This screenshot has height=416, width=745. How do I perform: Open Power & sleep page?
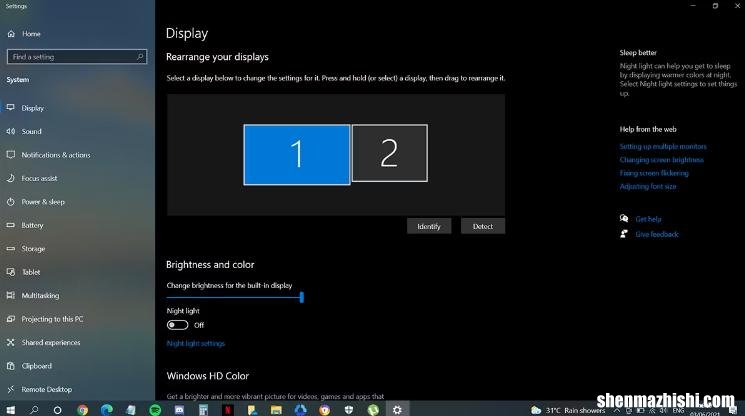coord(43,201)
